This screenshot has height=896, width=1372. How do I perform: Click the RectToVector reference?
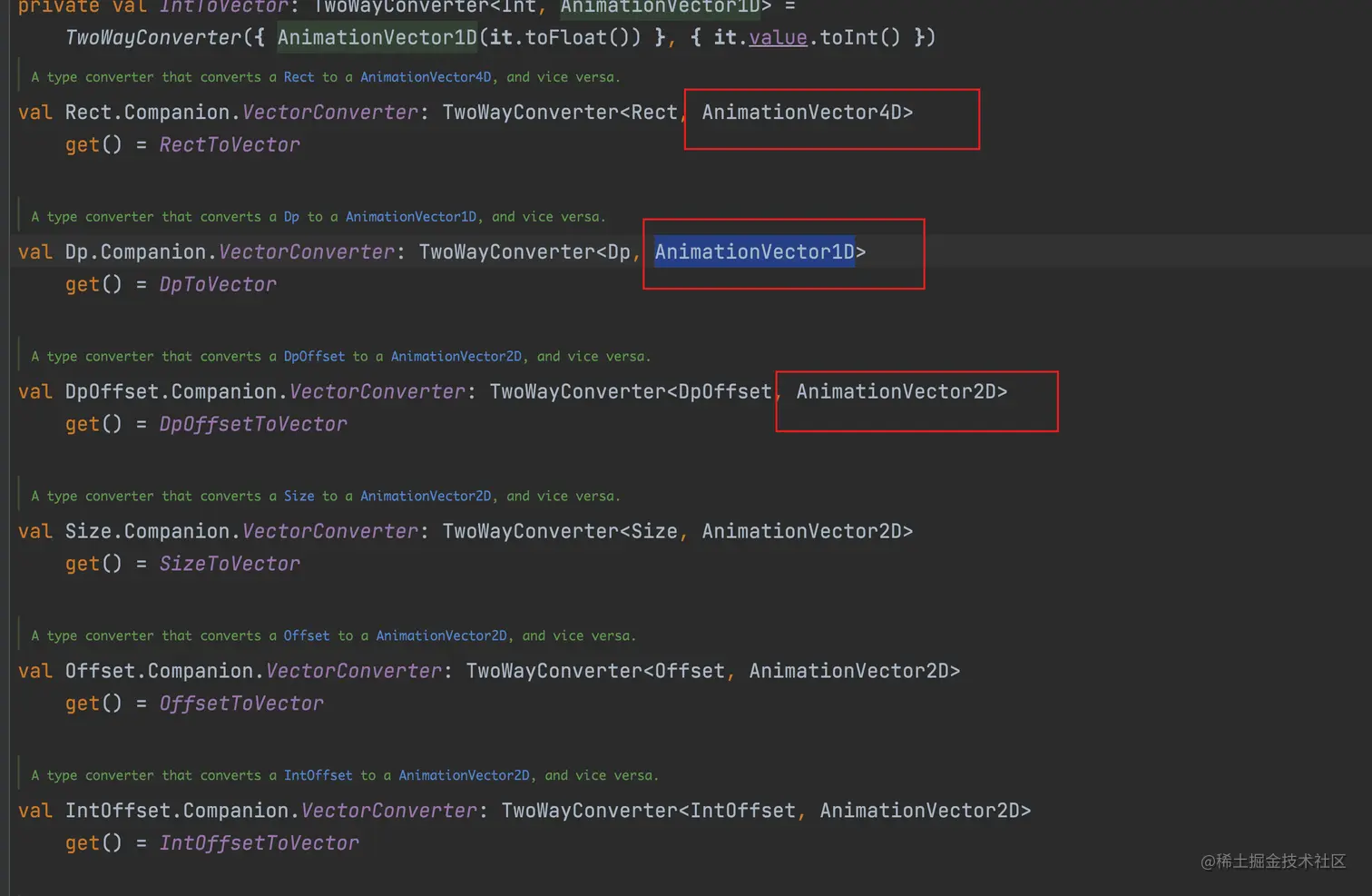click(230, 145)
